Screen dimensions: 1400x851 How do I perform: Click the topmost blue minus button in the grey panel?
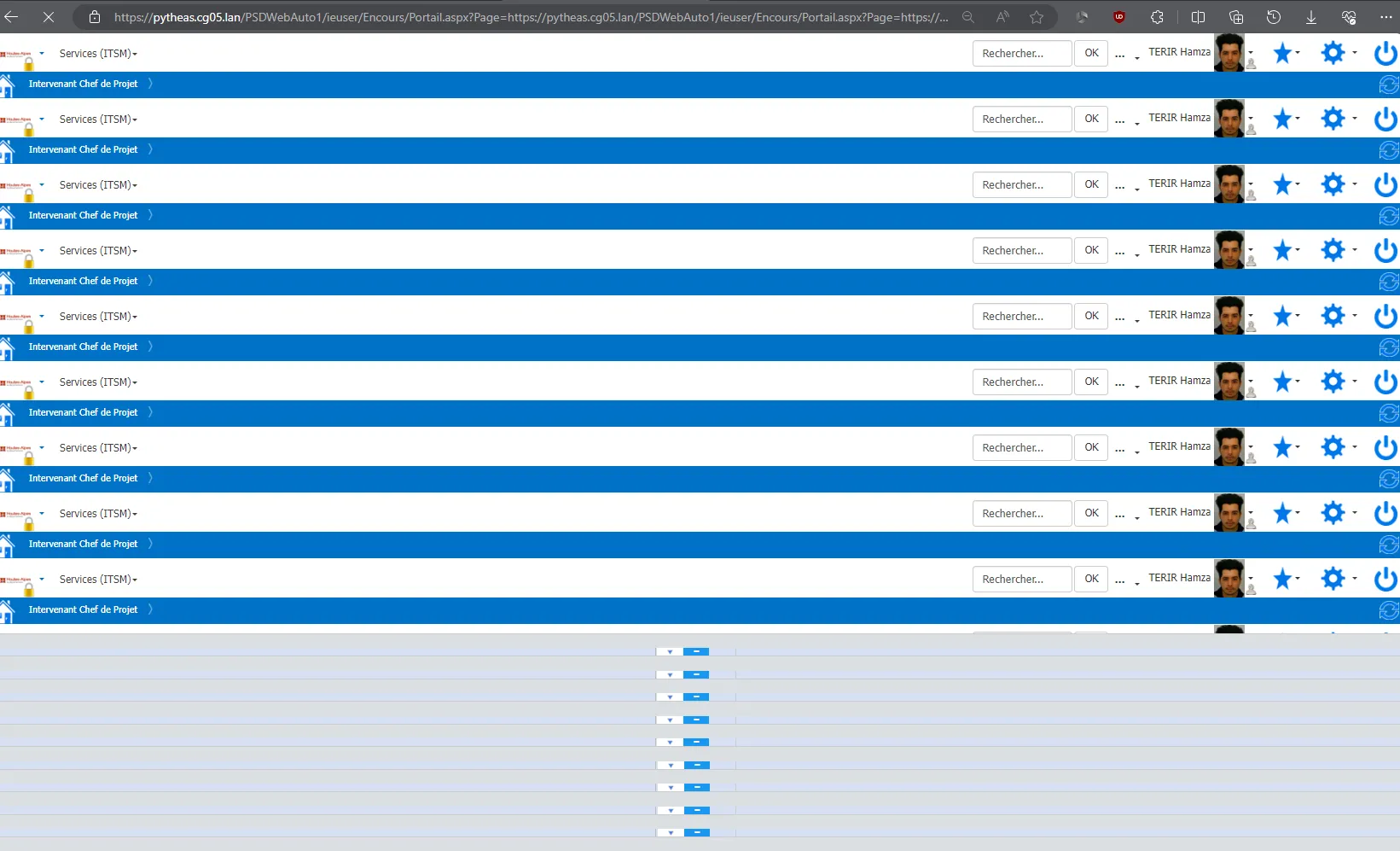(x=696, y=652)
